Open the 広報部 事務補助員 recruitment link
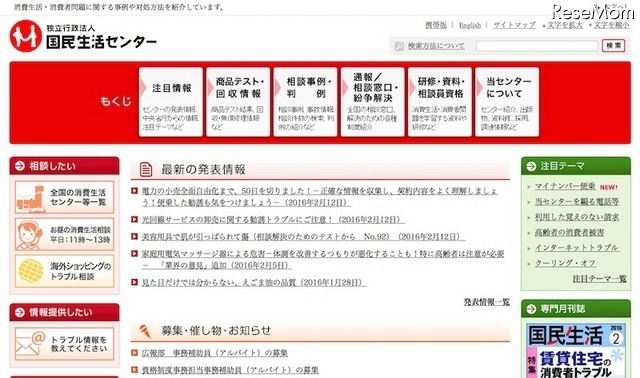Screen dimensions: 640x378 [x=215, y=353]
